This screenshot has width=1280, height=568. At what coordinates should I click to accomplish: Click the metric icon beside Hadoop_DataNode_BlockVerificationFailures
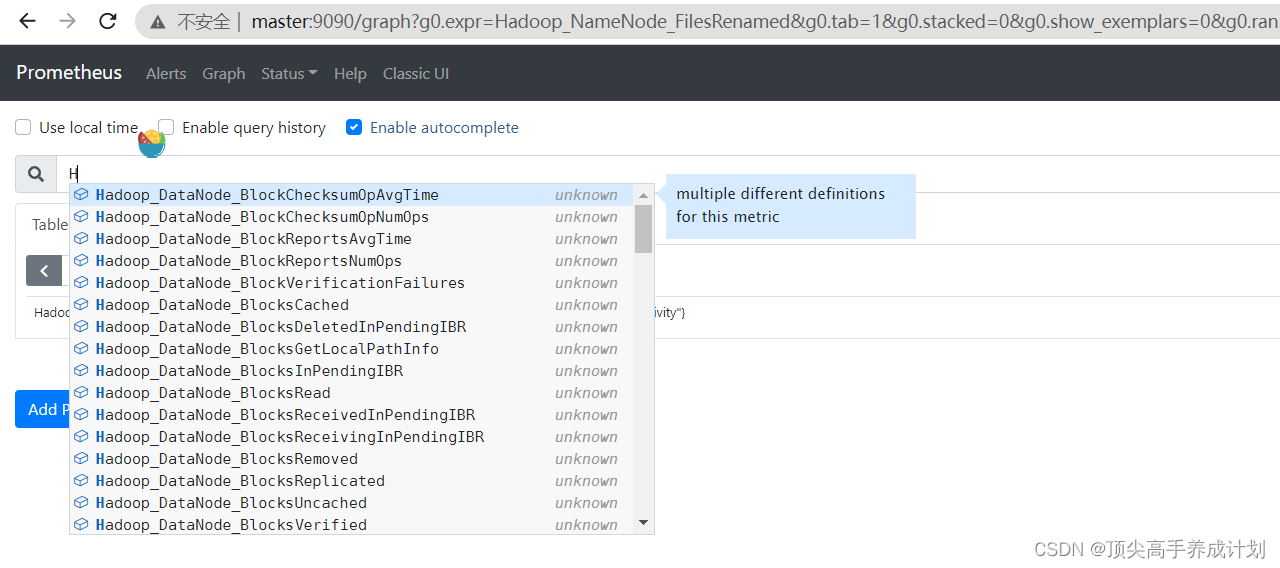click(x=81, y=283)
